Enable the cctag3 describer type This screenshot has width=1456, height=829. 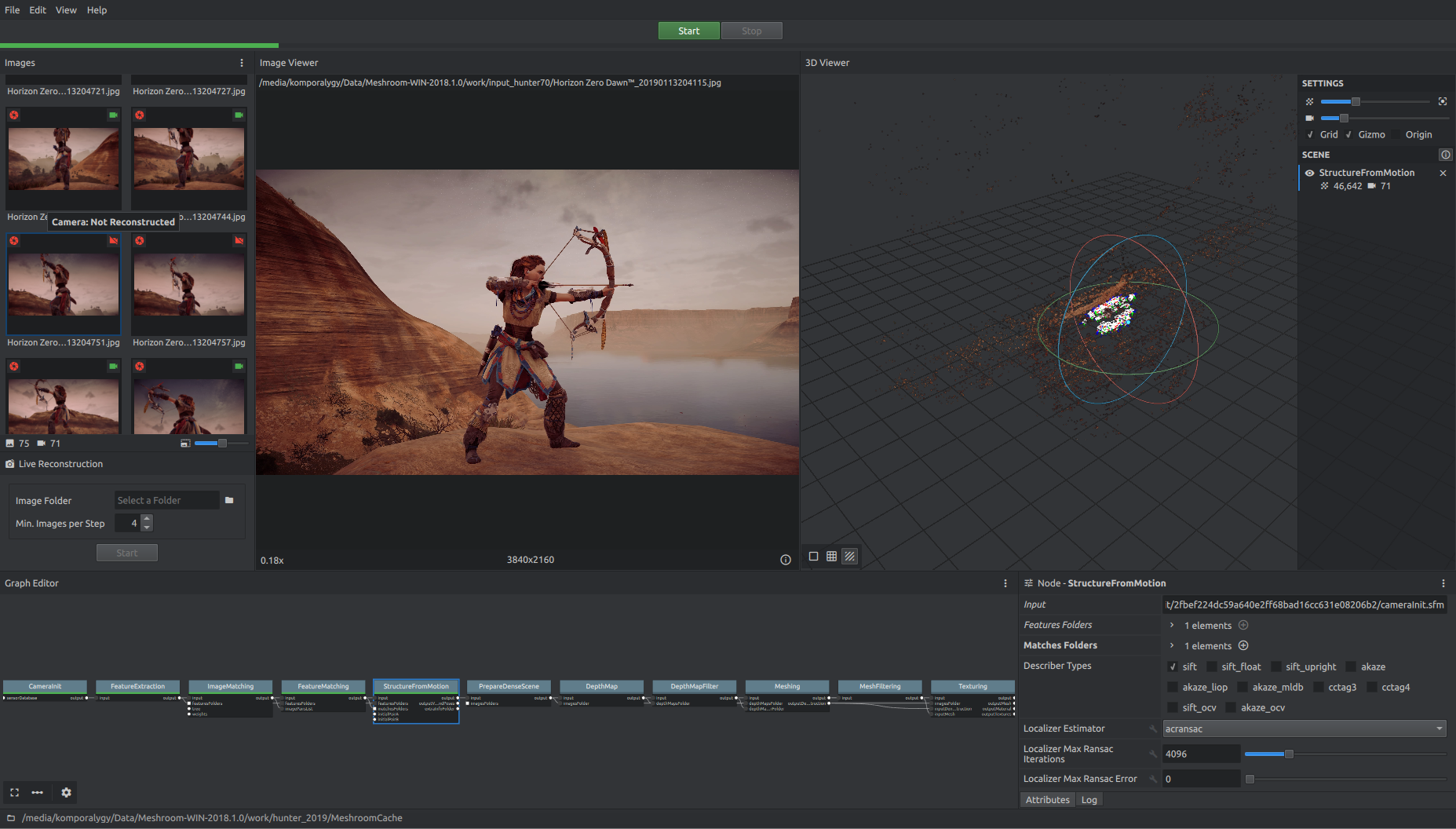point(1319,688)
